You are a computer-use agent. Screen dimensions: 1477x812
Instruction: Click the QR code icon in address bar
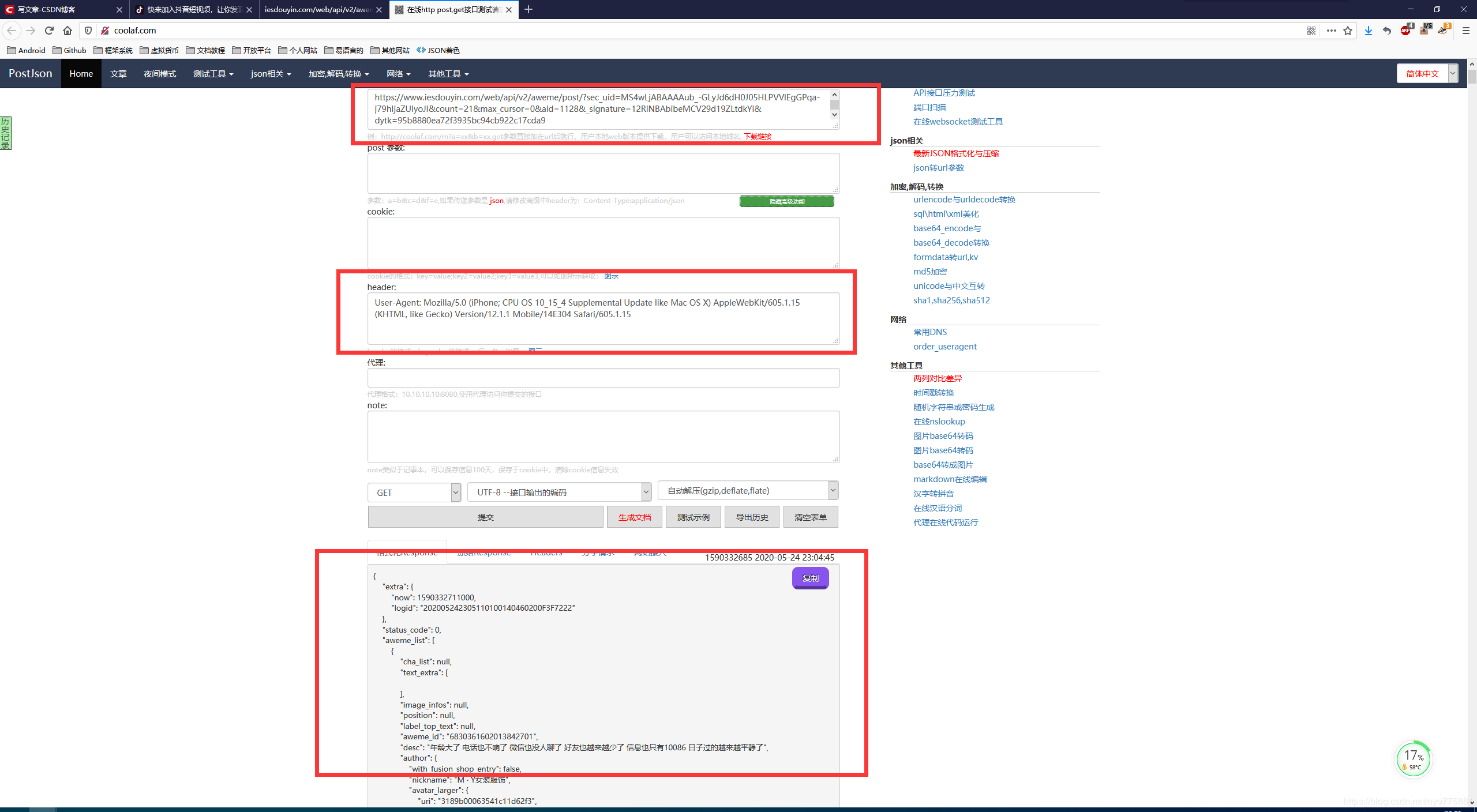[1311, 31]
